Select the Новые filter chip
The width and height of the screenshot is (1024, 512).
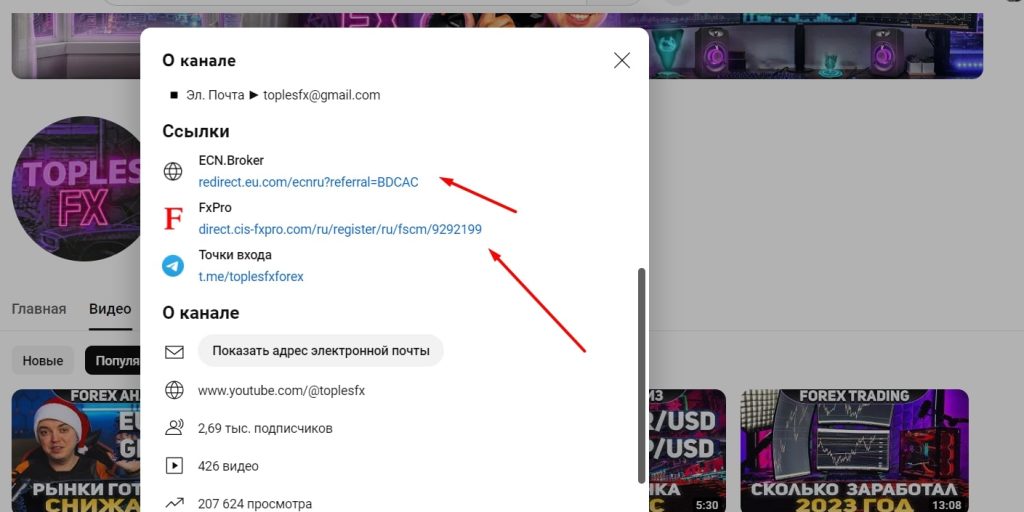coord(43,360)
